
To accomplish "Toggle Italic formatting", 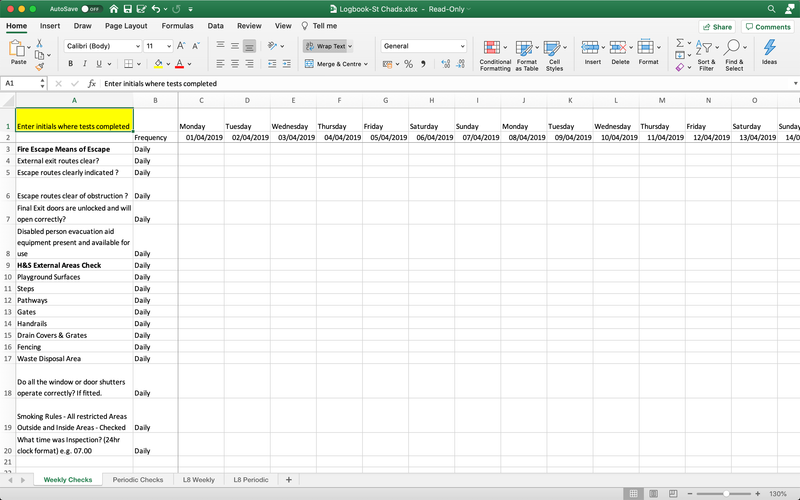I will pos(85,64).
